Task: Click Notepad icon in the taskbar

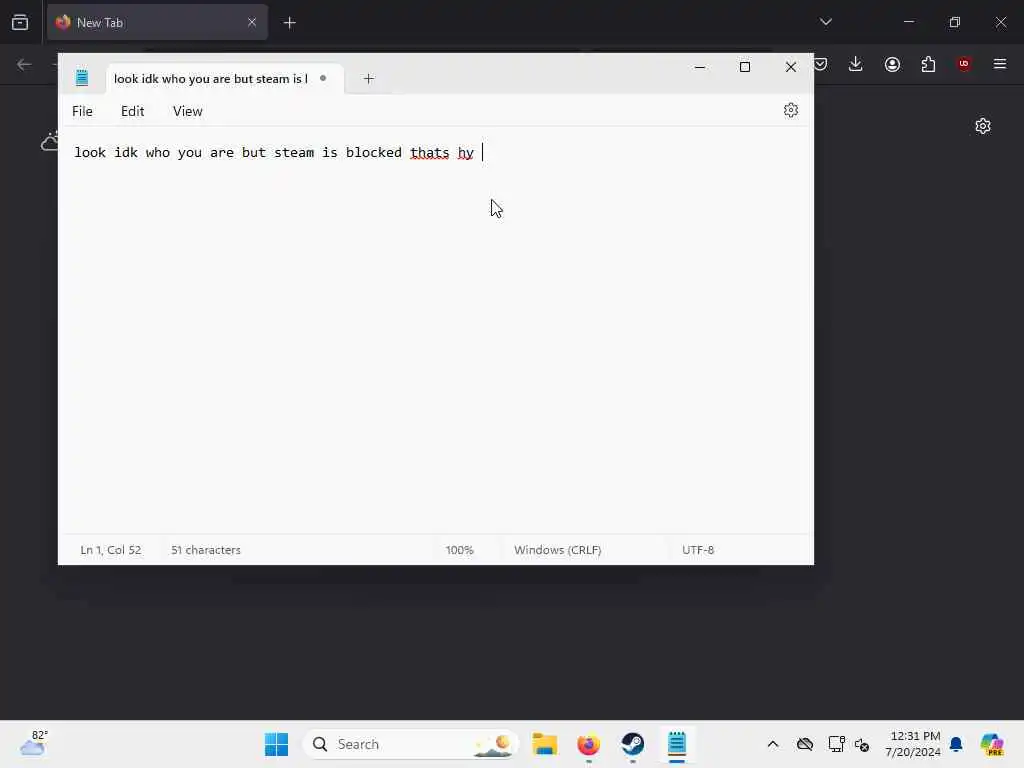Action: click(x=677, y=744)
